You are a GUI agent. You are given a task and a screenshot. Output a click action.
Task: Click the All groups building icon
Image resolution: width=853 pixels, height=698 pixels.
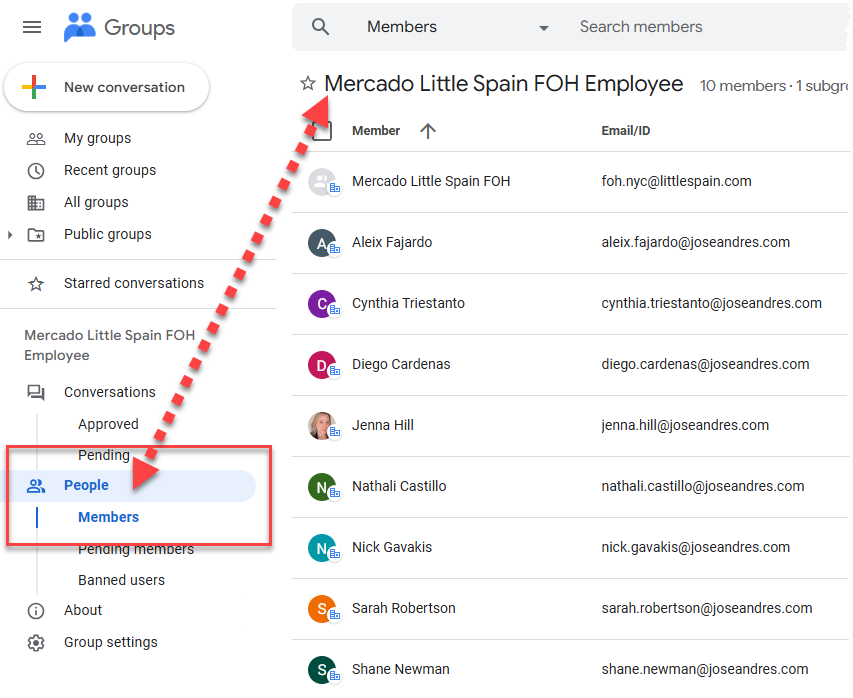(x=36, y=203)
